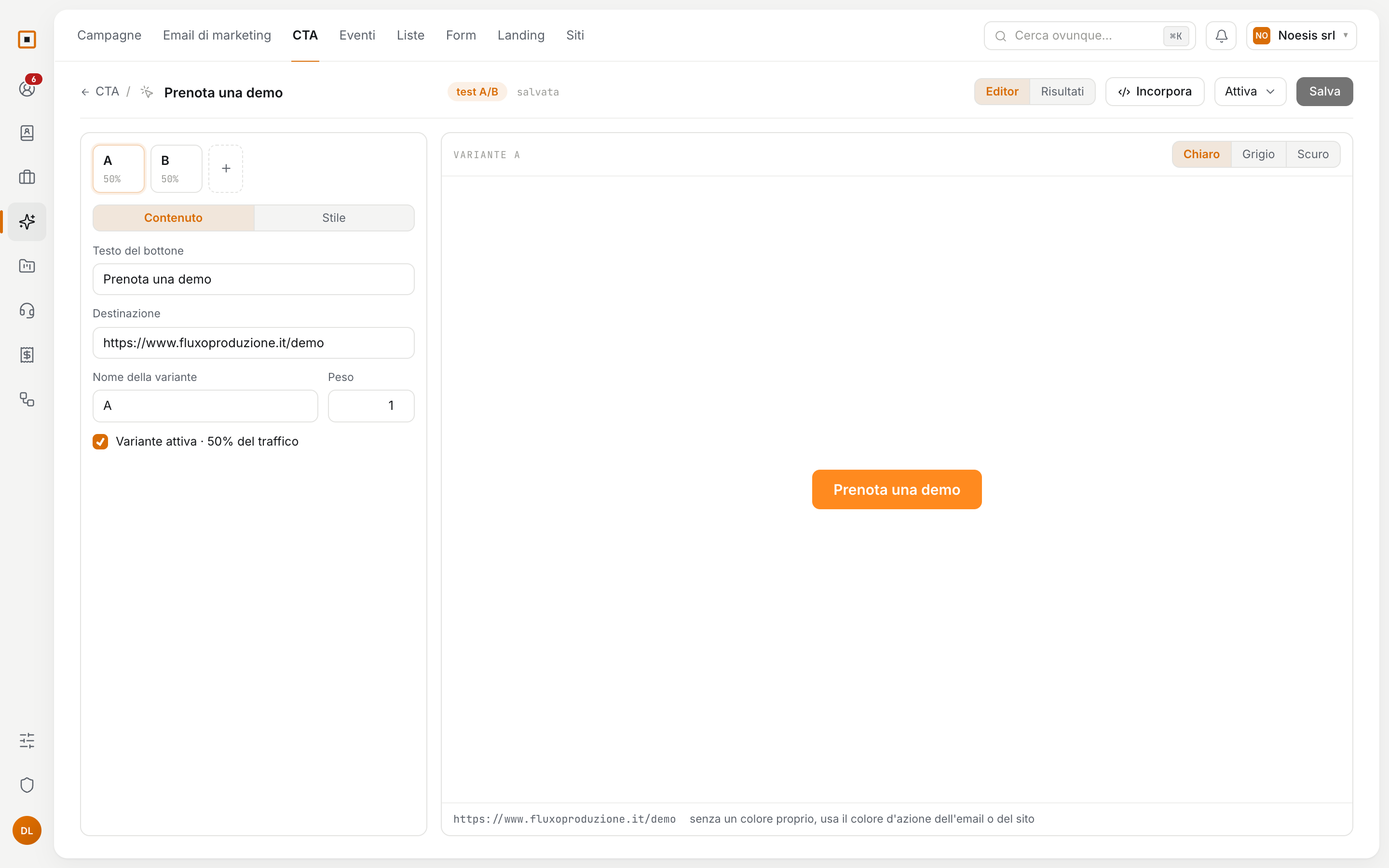Click the Salva button

coord(1324,92)
